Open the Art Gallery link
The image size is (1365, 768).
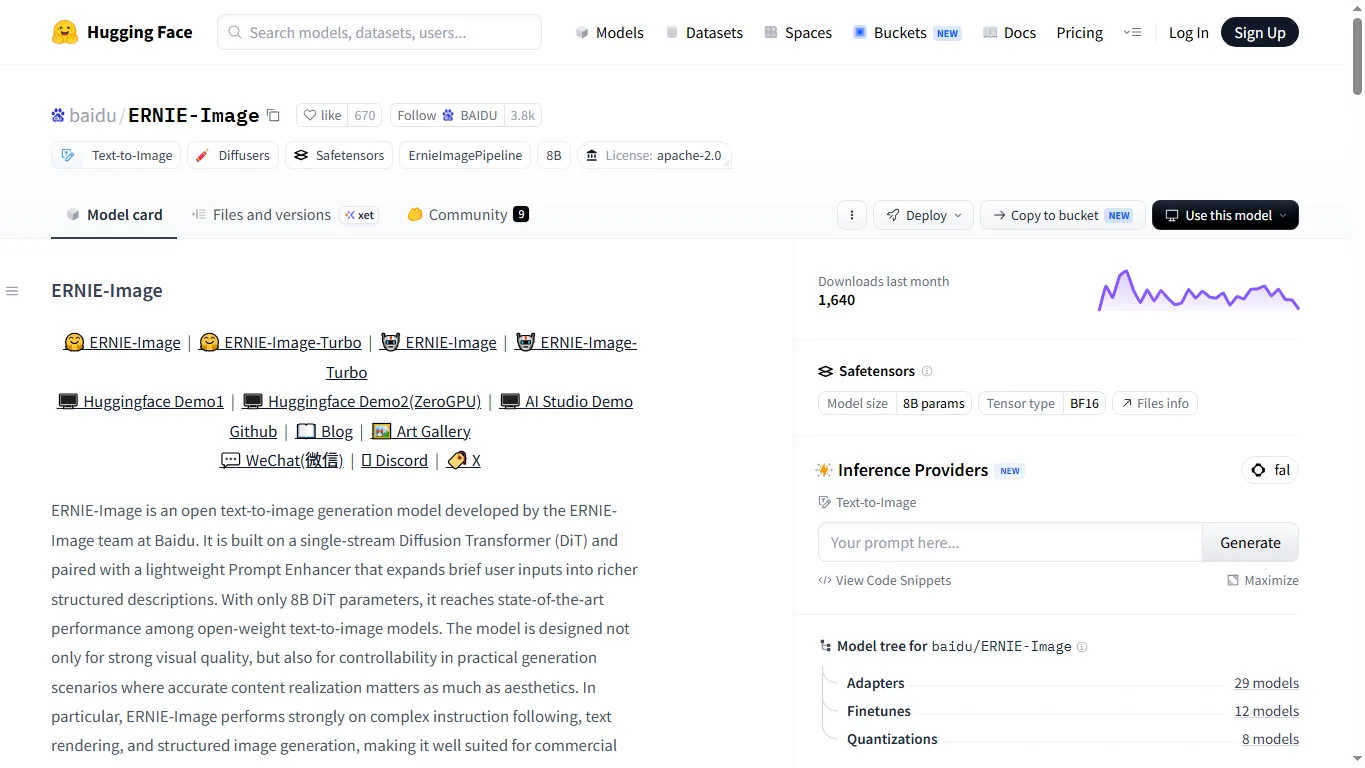(x=421, y=431)
